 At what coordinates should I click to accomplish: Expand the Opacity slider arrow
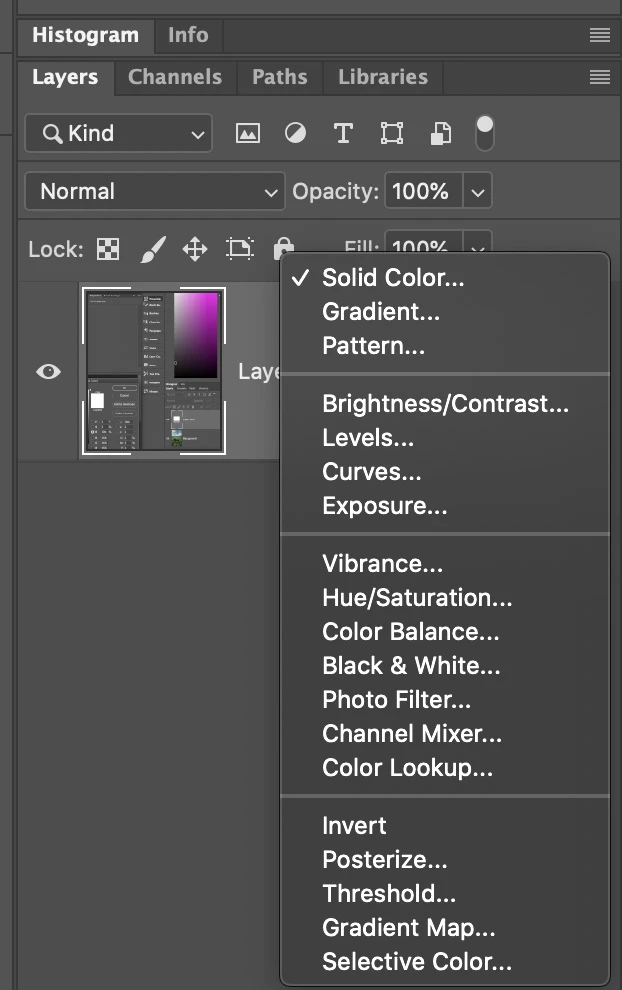(477, 192)
